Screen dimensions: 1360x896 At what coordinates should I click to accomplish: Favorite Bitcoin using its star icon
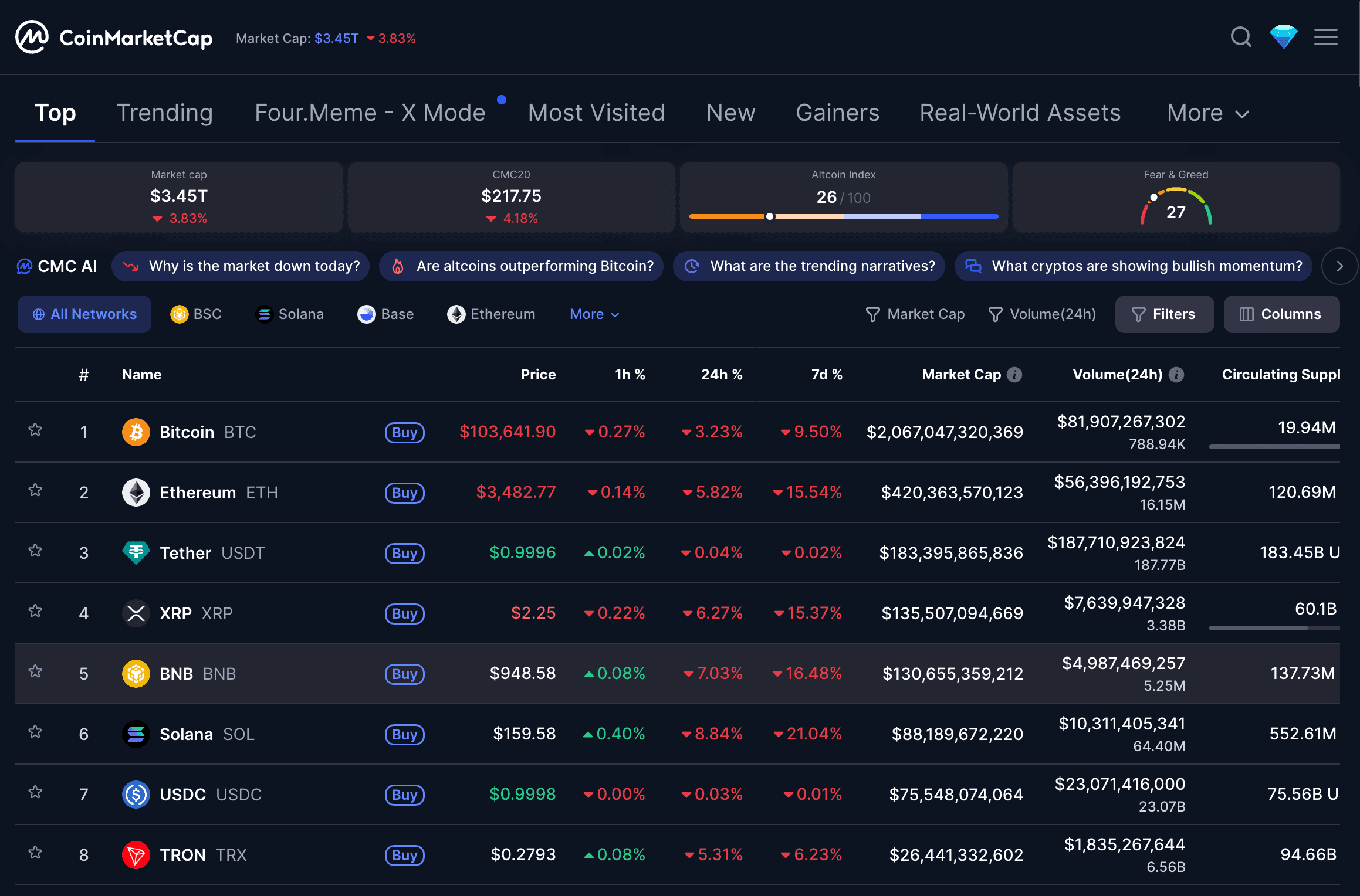click(35, 430)
